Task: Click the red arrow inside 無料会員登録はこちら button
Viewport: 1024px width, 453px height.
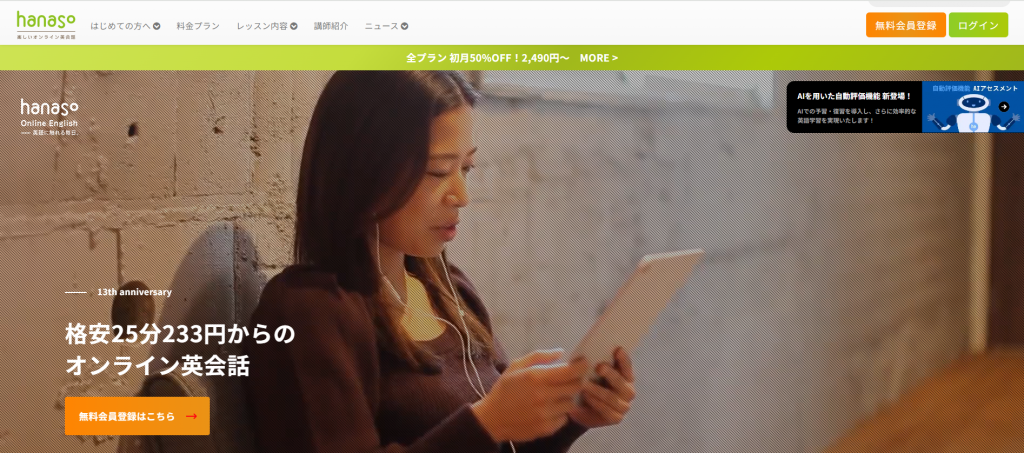Action: click(x=191, y=416)
